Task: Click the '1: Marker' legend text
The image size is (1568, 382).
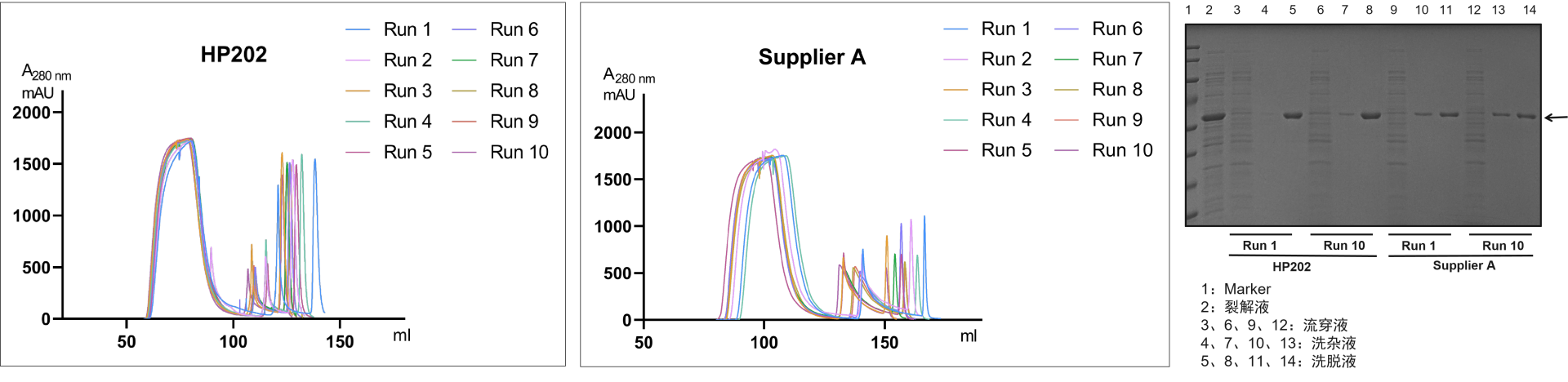Action: 1236,290
